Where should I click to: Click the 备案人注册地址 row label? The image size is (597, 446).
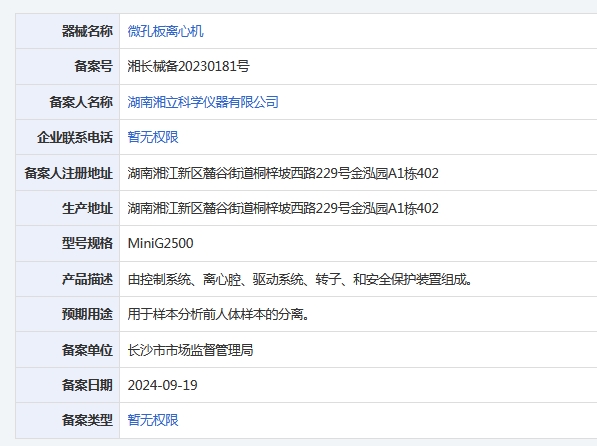[x=69, y=173]
